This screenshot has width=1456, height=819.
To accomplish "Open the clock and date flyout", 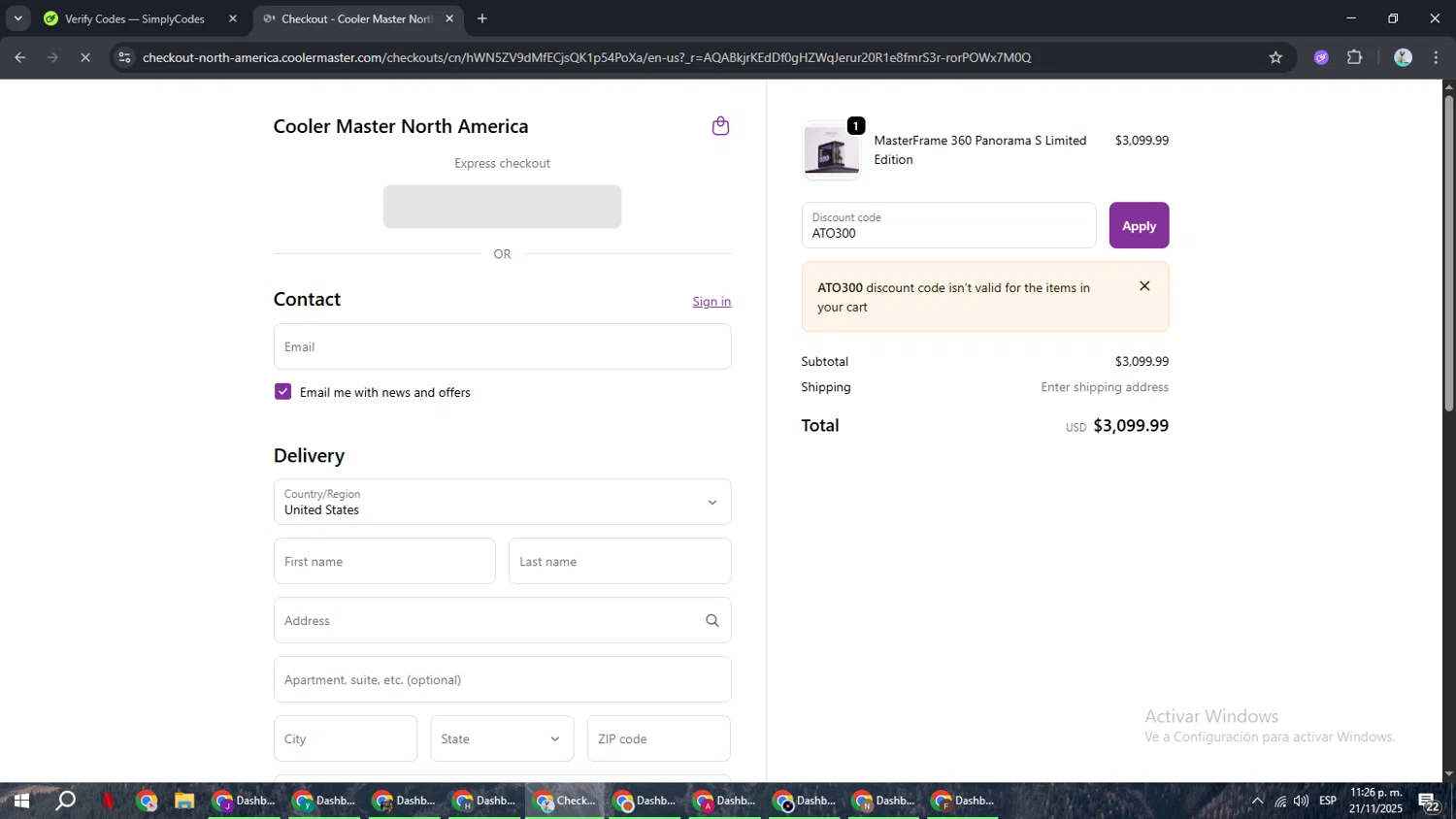I will click(x=1375, y=801).
